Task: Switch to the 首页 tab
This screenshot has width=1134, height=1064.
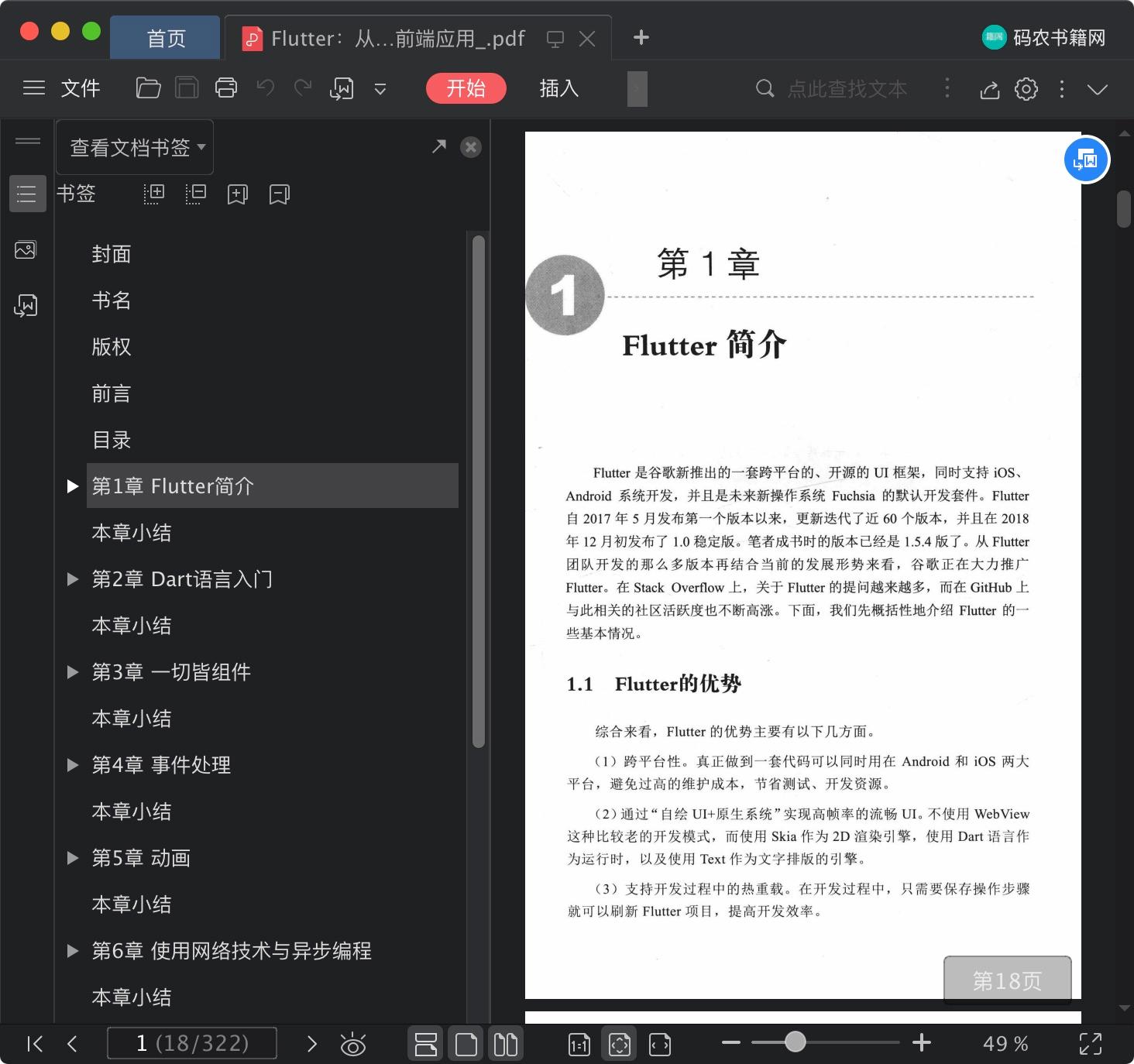Action: click(165, 38)
